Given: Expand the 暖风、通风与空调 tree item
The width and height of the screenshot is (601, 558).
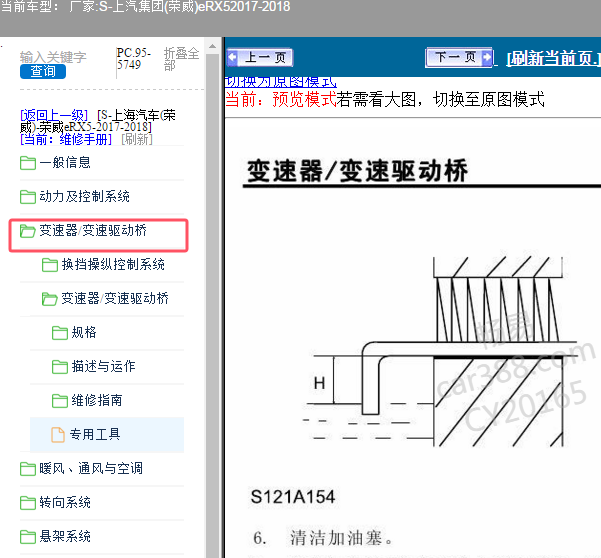Looking at the screenshot, I should coord(91,469).
